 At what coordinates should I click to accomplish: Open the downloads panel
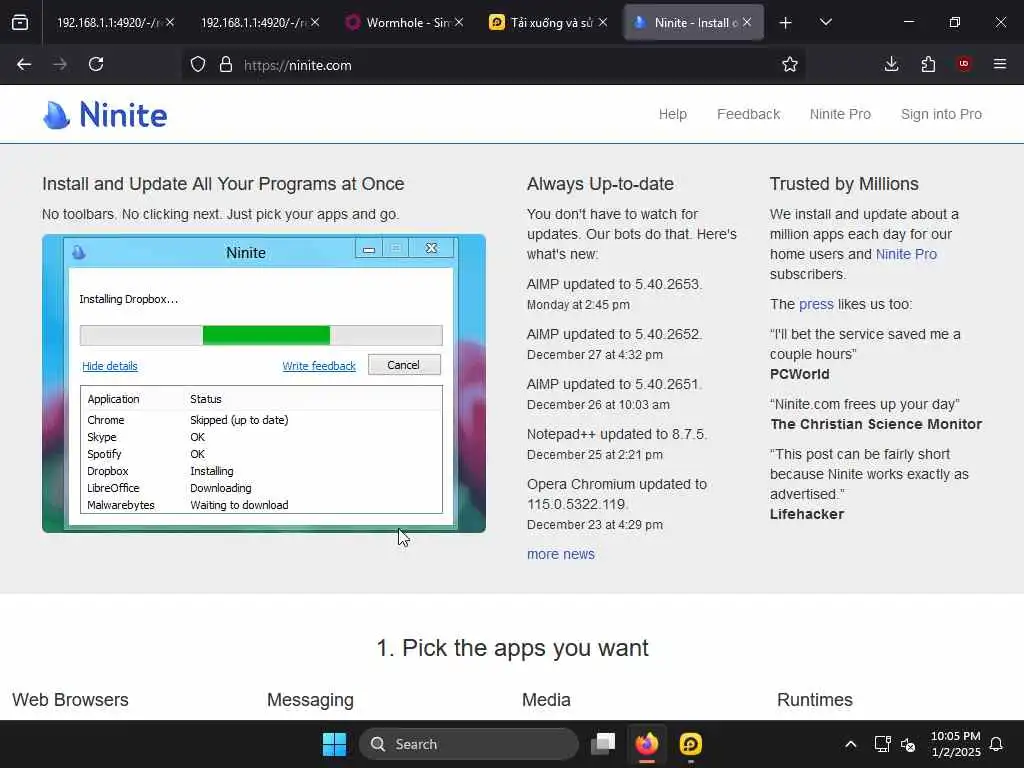tap(891, 65)
